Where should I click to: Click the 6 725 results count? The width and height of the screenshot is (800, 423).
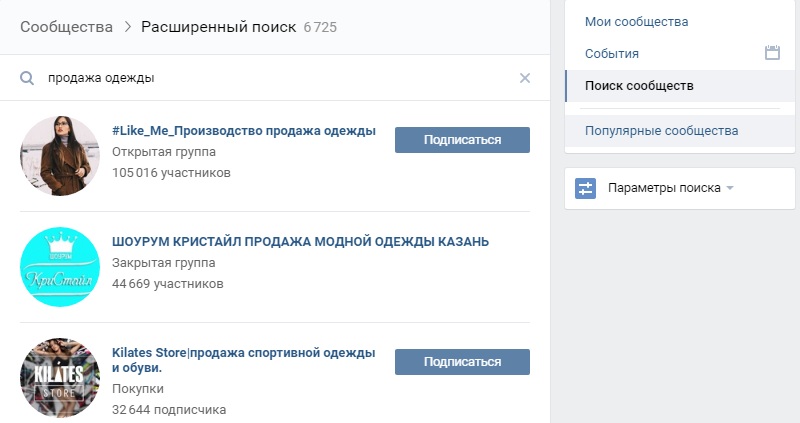(320, 28)
